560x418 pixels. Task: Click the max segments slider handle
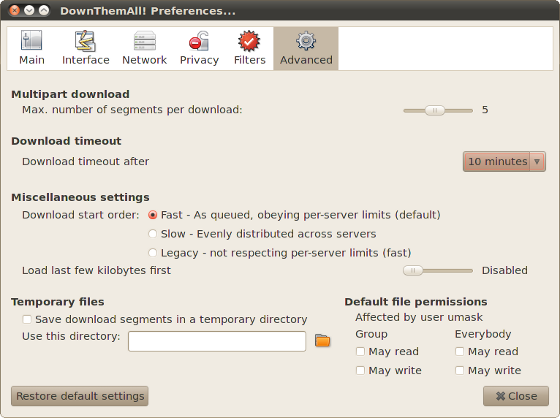tap(435, 110)
